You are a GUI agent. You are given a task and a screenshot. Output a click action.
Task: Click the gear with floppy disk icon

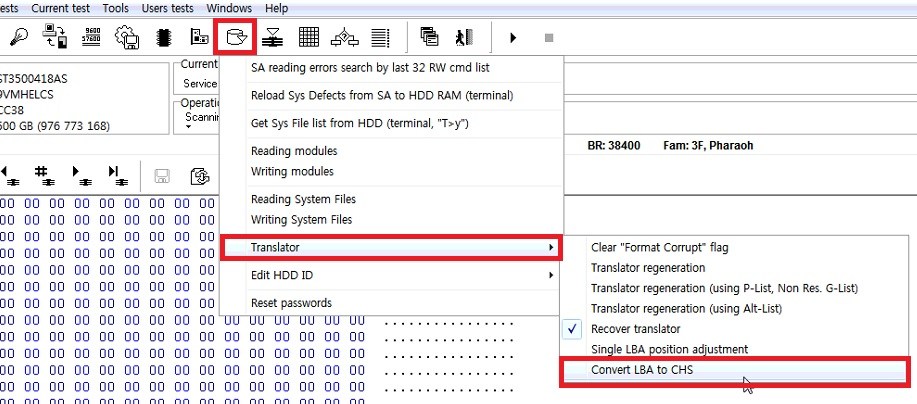[x=128, y=38]
